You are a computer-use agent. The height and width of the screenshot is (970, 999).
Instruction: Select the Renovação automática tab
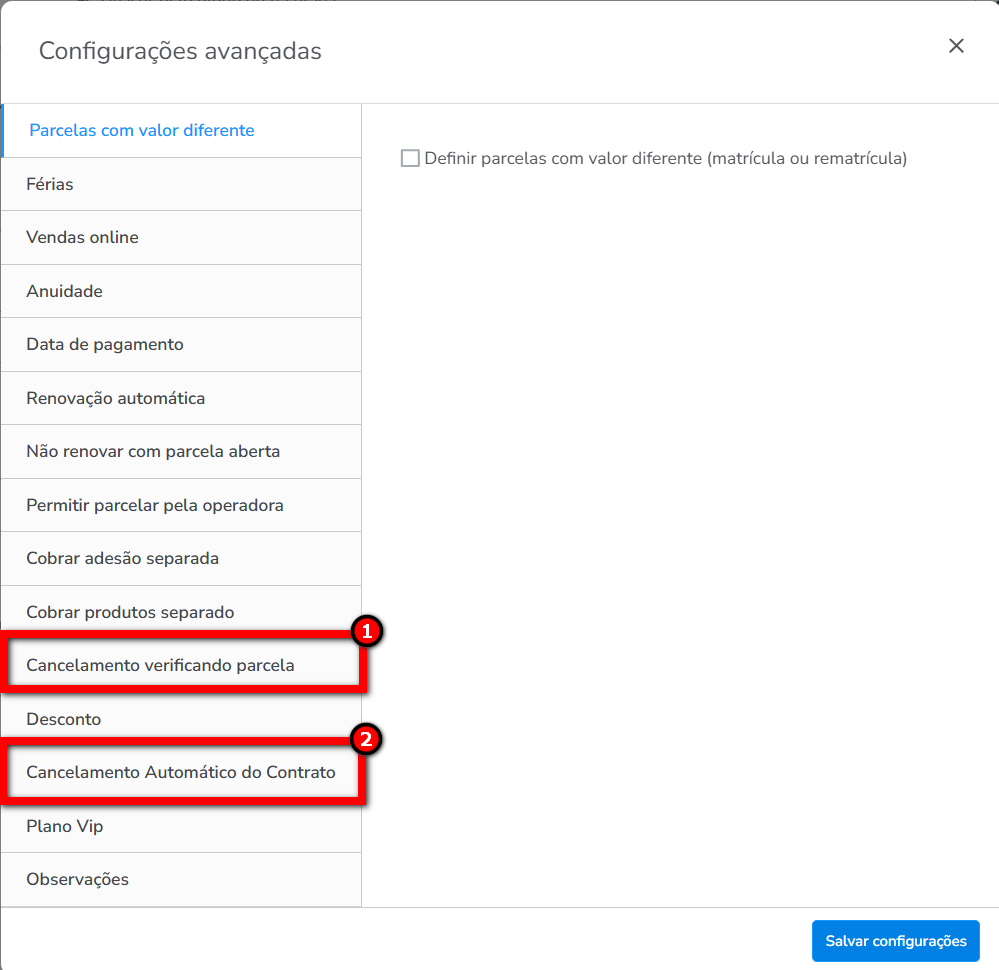pos(116,398)
